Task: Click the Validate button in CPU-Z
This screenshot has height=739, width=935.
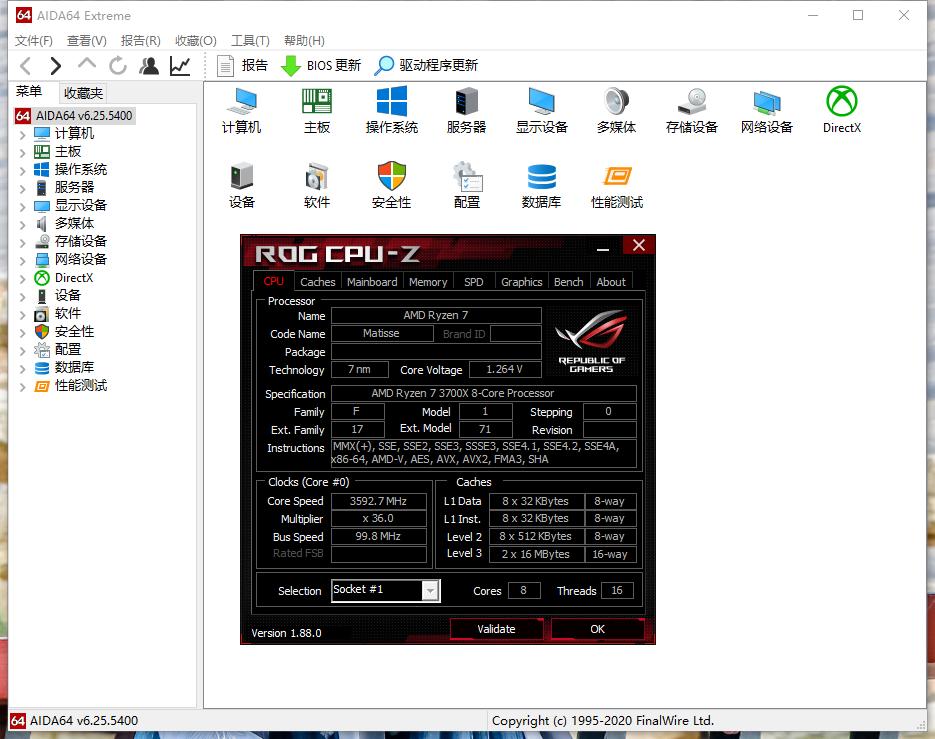Action: [496, 628]
